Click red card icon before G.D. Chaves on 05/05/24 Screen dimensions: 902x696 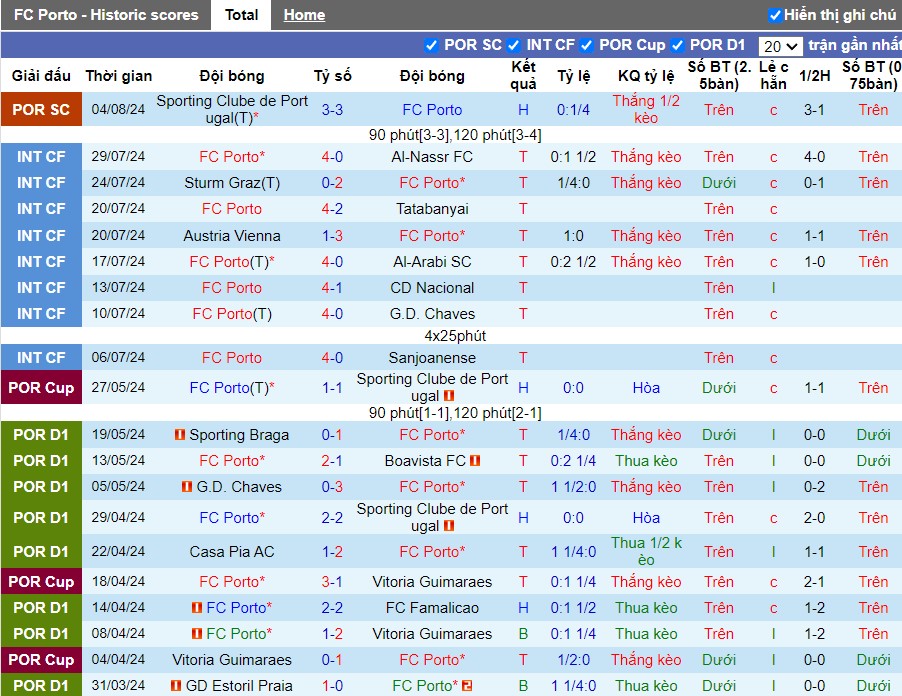[186, 487]
